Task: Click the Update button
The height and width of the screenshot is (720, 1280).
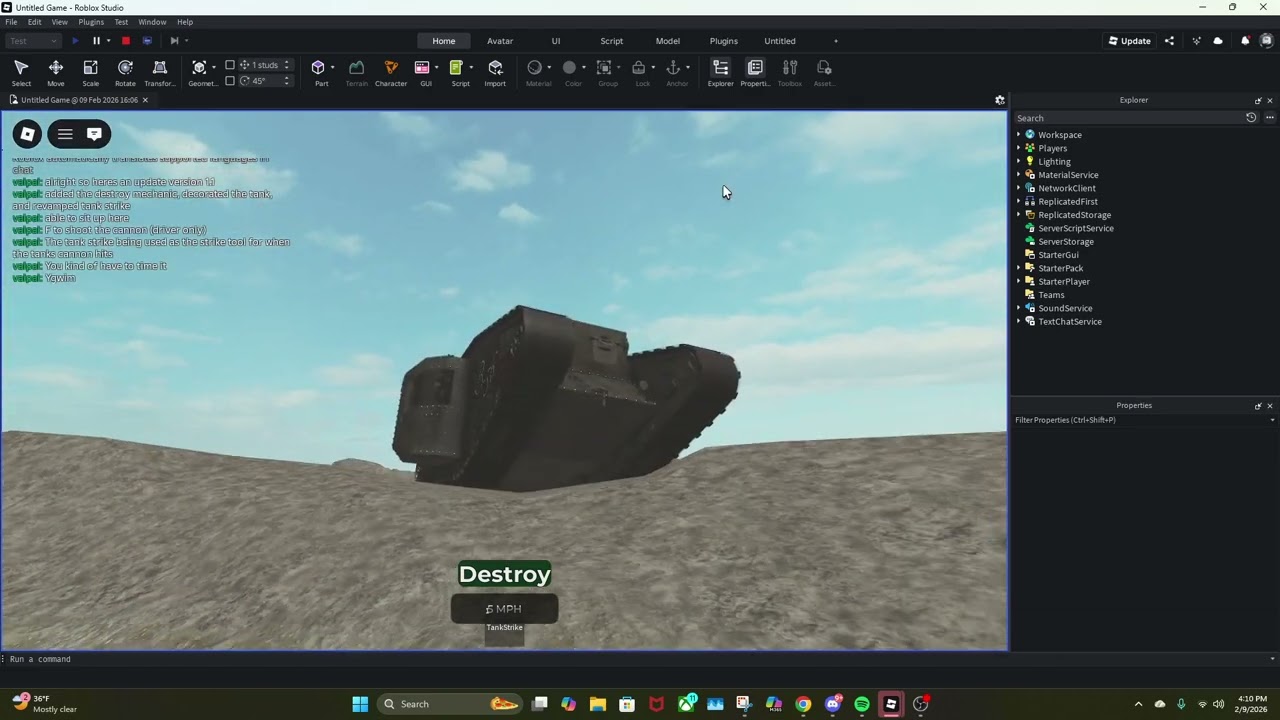Action: (x=1129, y=41)
